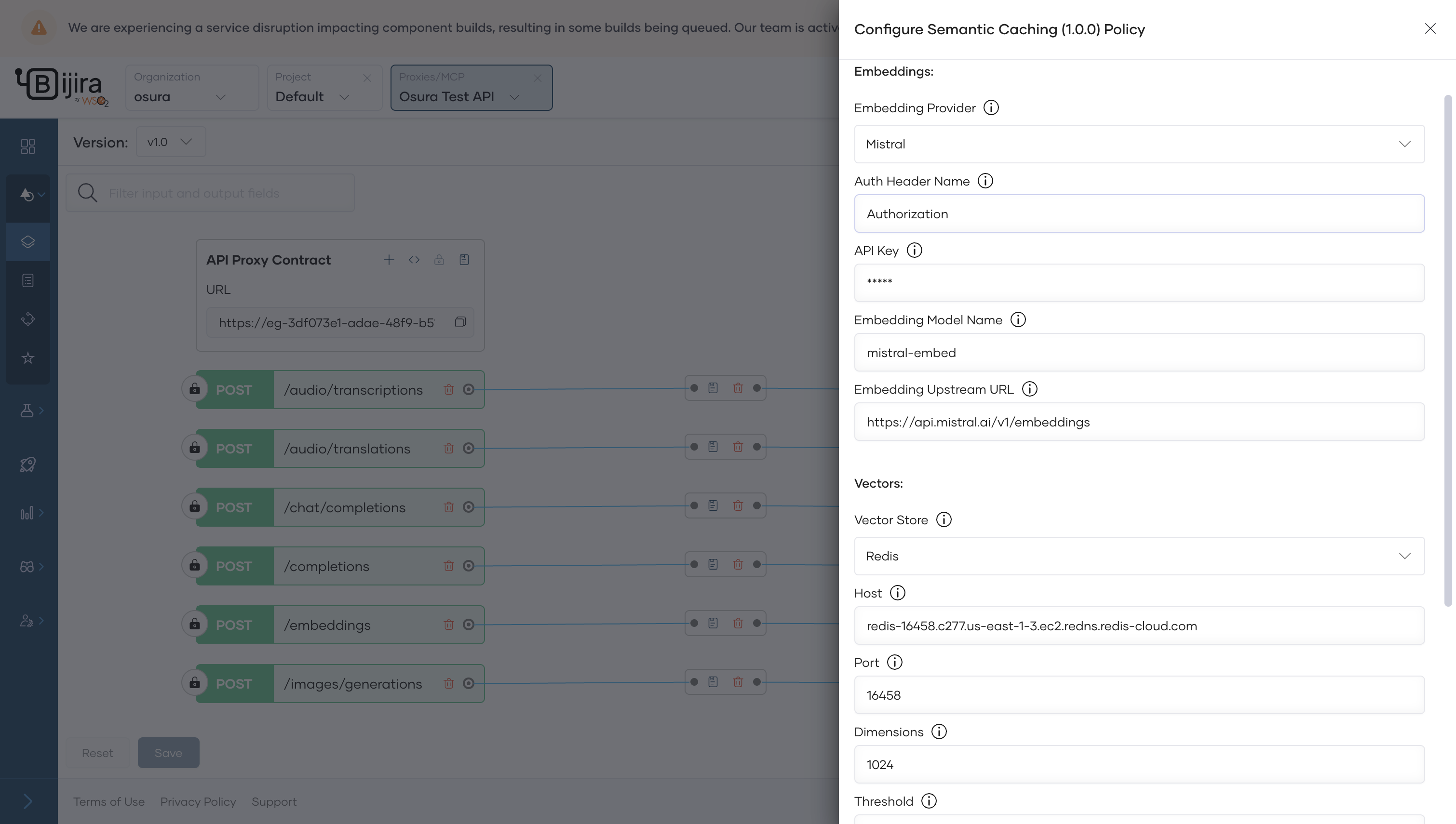Toggle lock on /embeddings endpoint
Viewport: 1456px width, 824px height.
point(194,624)
